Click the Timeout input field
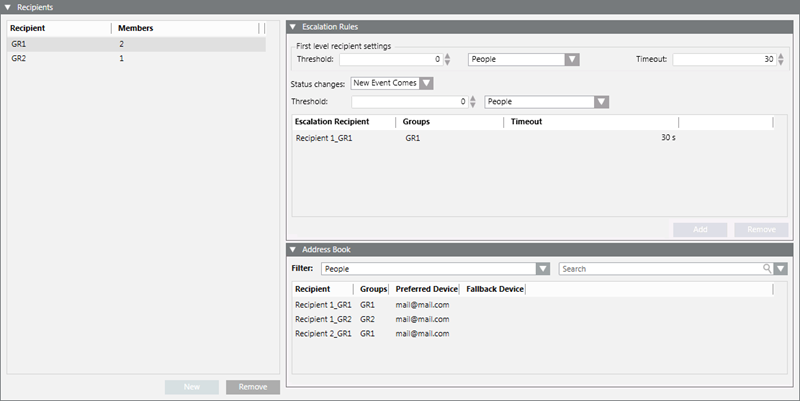The height and width of the screenshot is (401, 800). point(722,60)
